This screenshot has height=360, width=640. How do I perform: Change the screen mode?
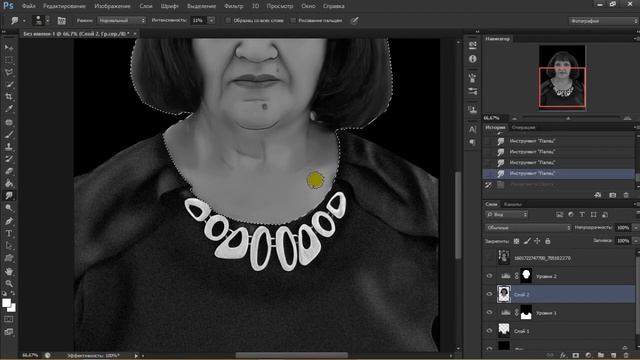(9, 332)
